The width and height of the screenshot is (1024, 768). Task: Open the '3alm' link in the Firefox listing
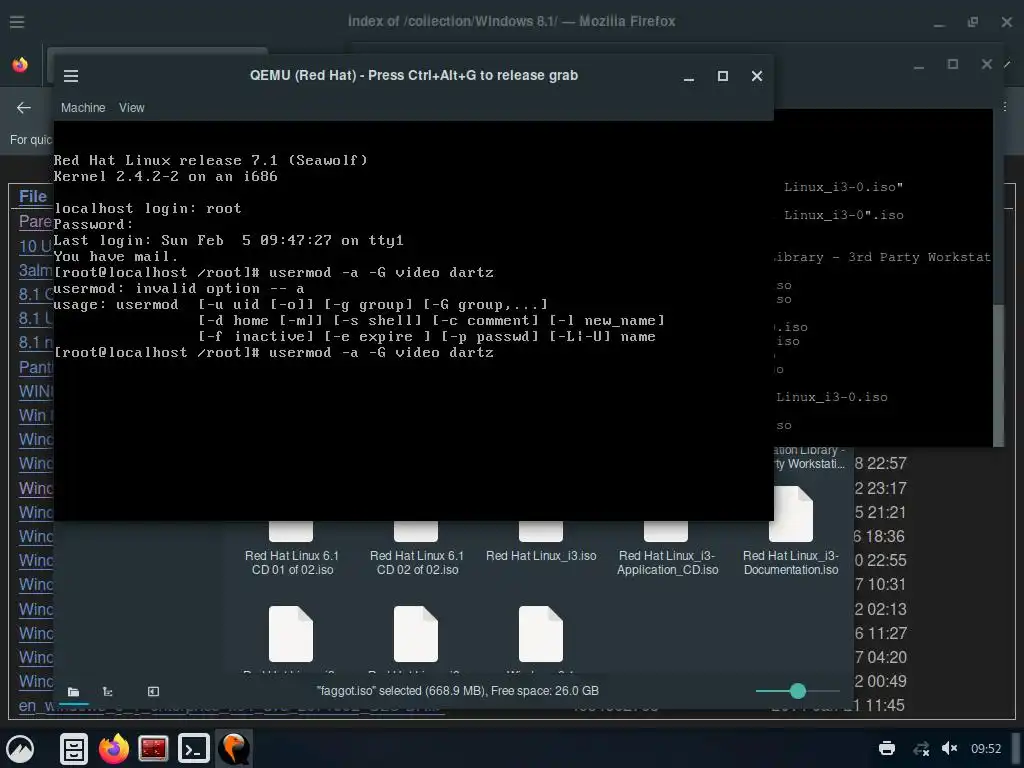click(x=35, y=270)
